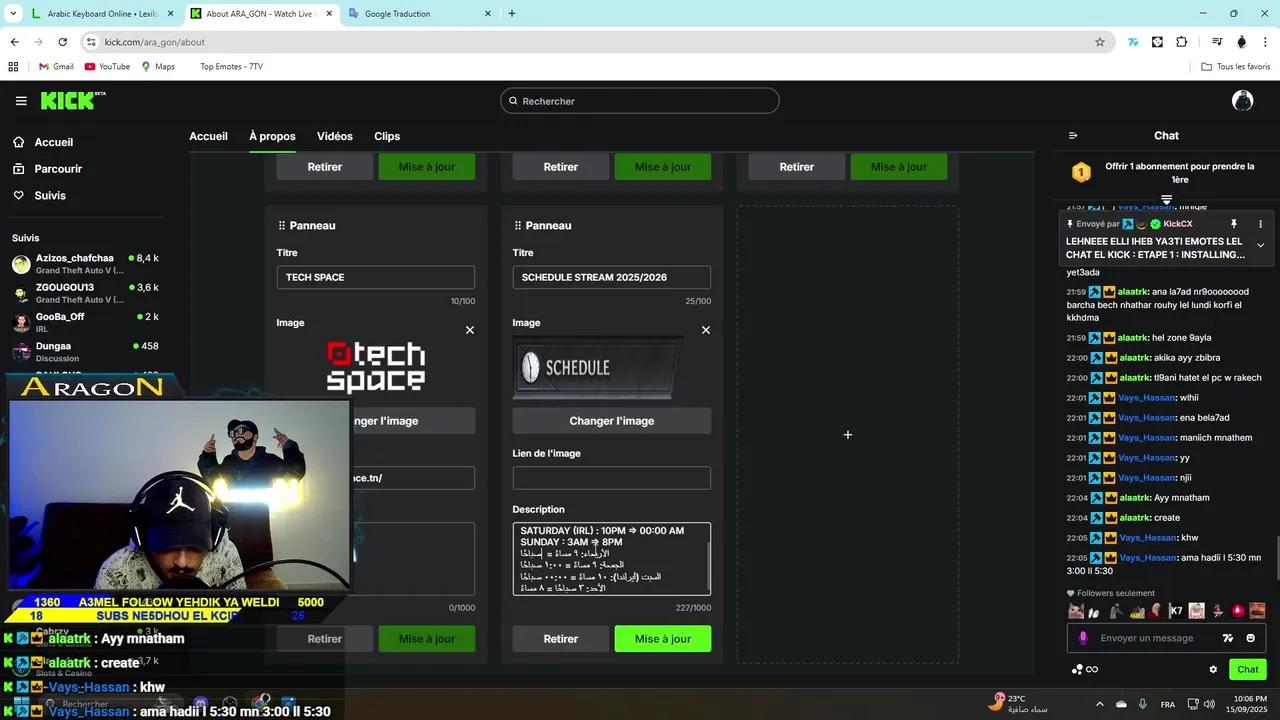This screenshot has height=720, width=1280.
Task: Click Mise à jour under the TECH SPACE panel
Action: (x=427, y=639)
